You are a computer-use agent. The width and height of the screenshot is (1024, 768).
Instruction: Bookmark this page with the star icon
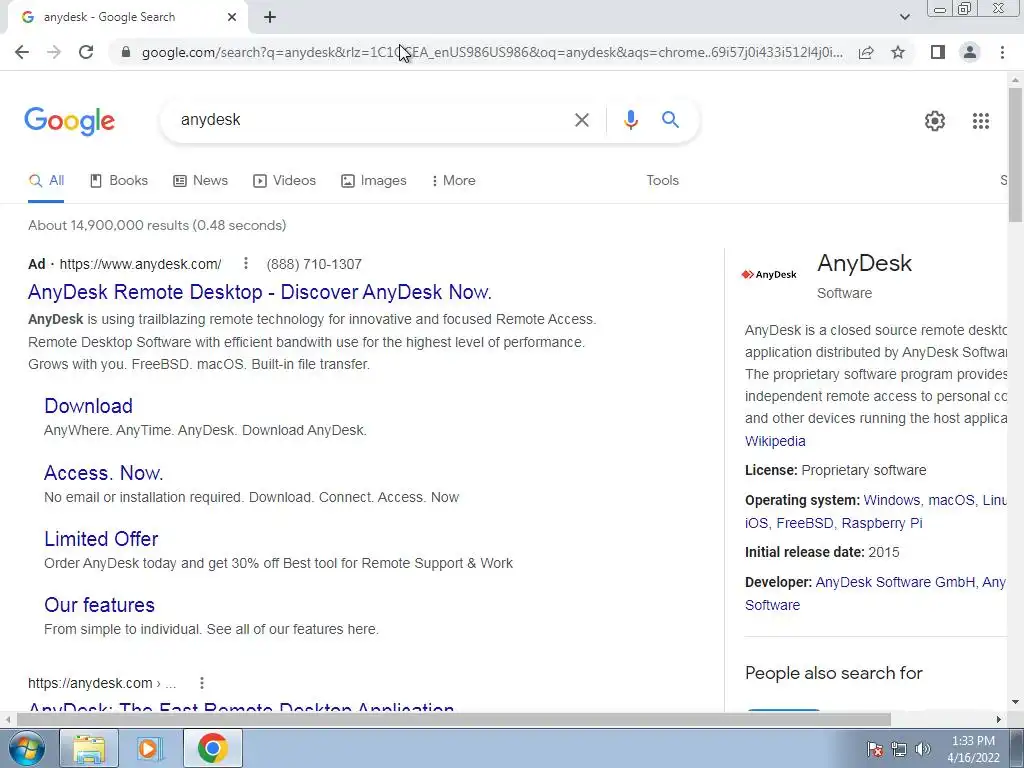(898, 52)
